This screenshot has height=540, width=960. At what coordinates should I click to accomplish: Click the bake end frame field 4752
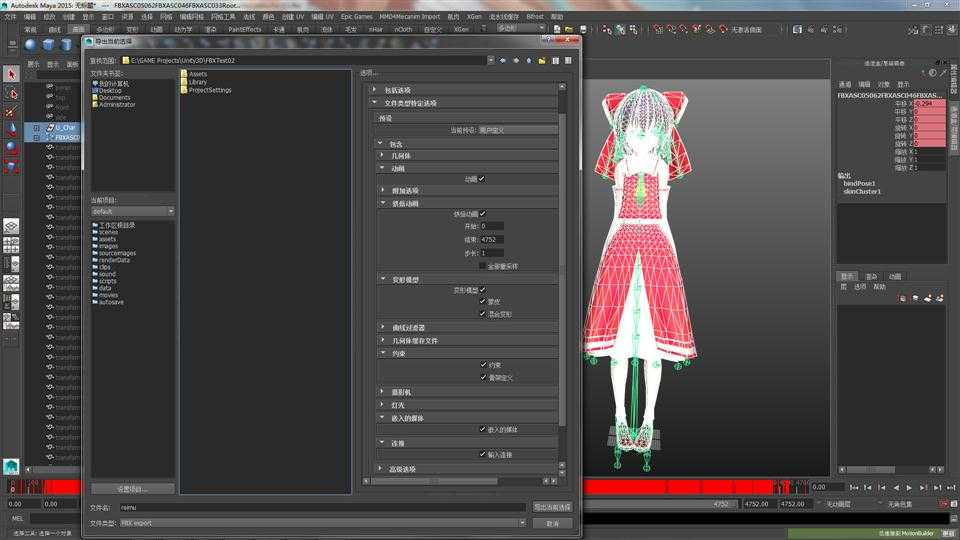pyautogui.click(x=492, y=240)
